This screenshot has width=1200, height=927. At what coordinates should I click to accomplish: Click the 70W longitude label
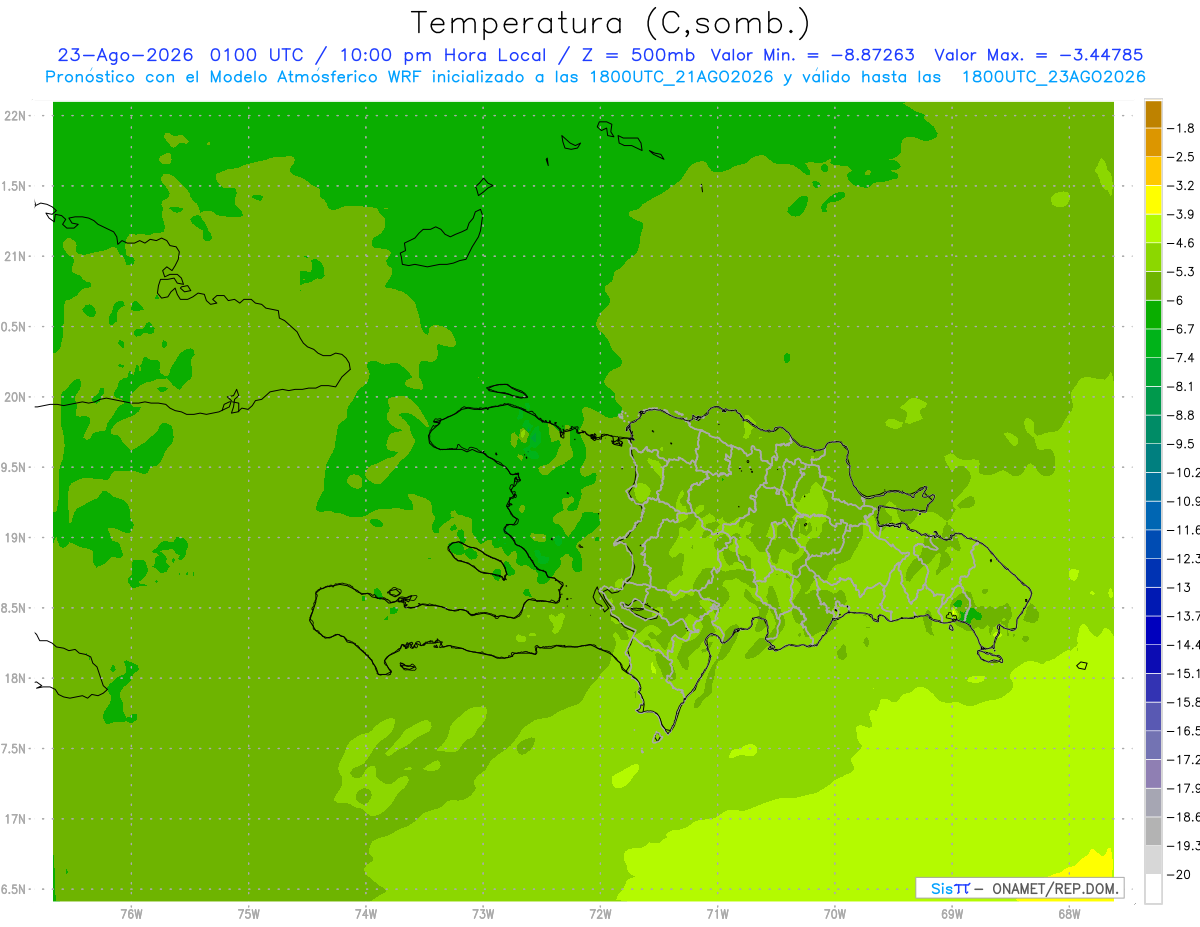click(x=835, y=914)
